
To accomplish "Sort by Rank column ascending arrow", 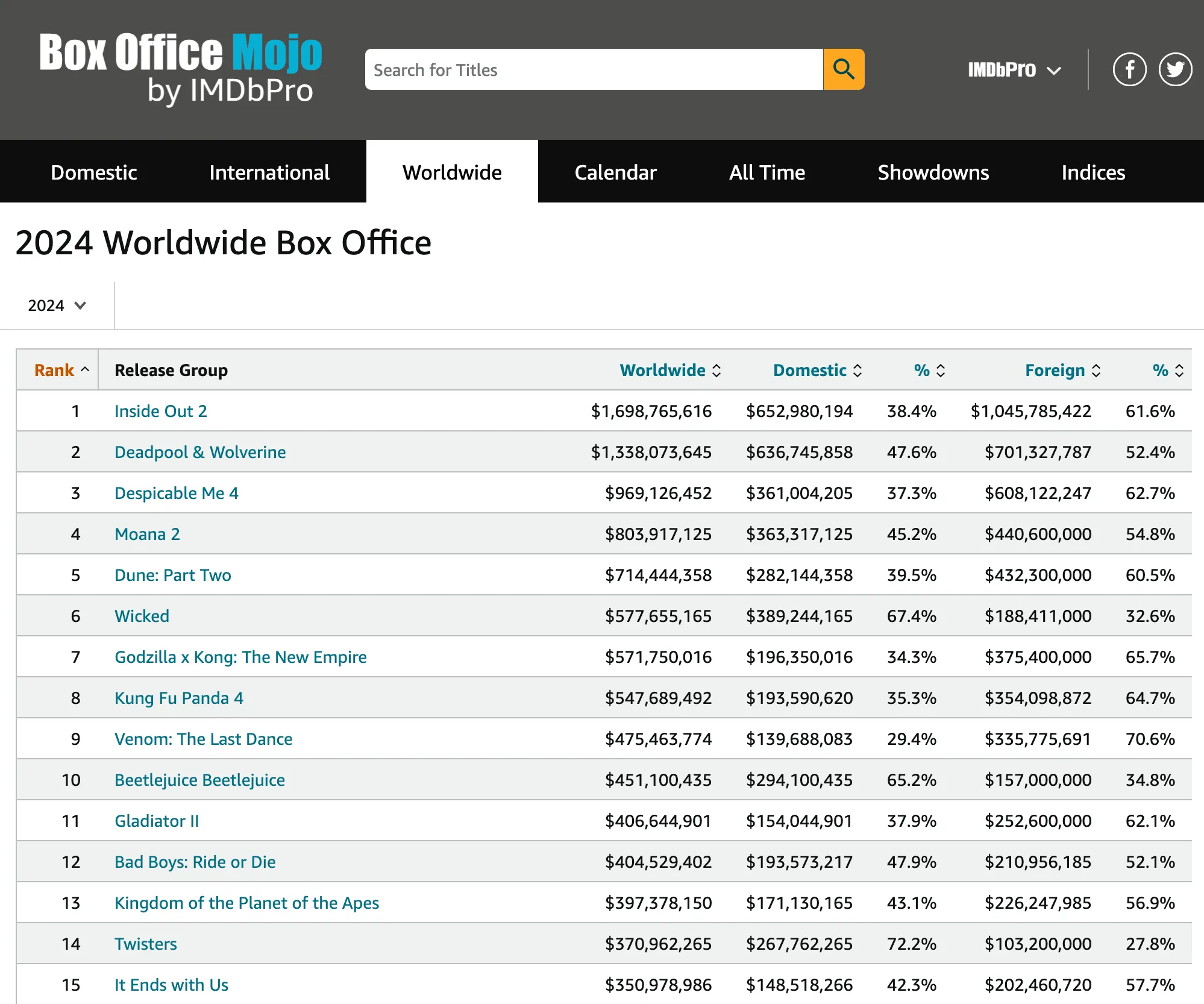I will coord(85,369).
